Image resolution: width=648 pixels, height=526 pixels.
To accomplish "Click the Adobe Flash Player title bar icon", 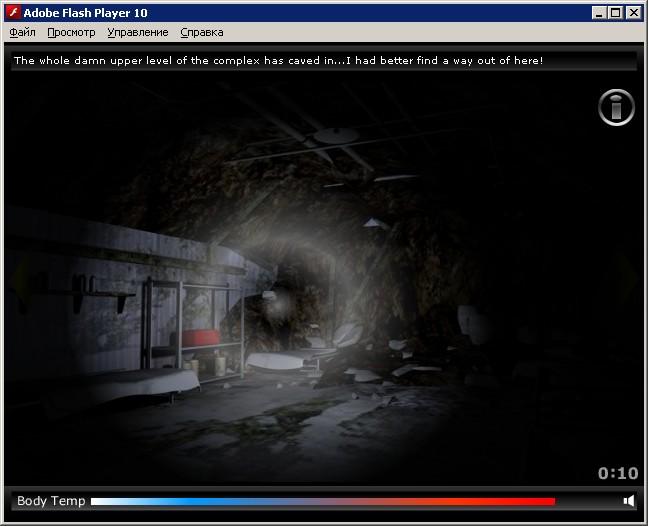I will pos(14,13).
